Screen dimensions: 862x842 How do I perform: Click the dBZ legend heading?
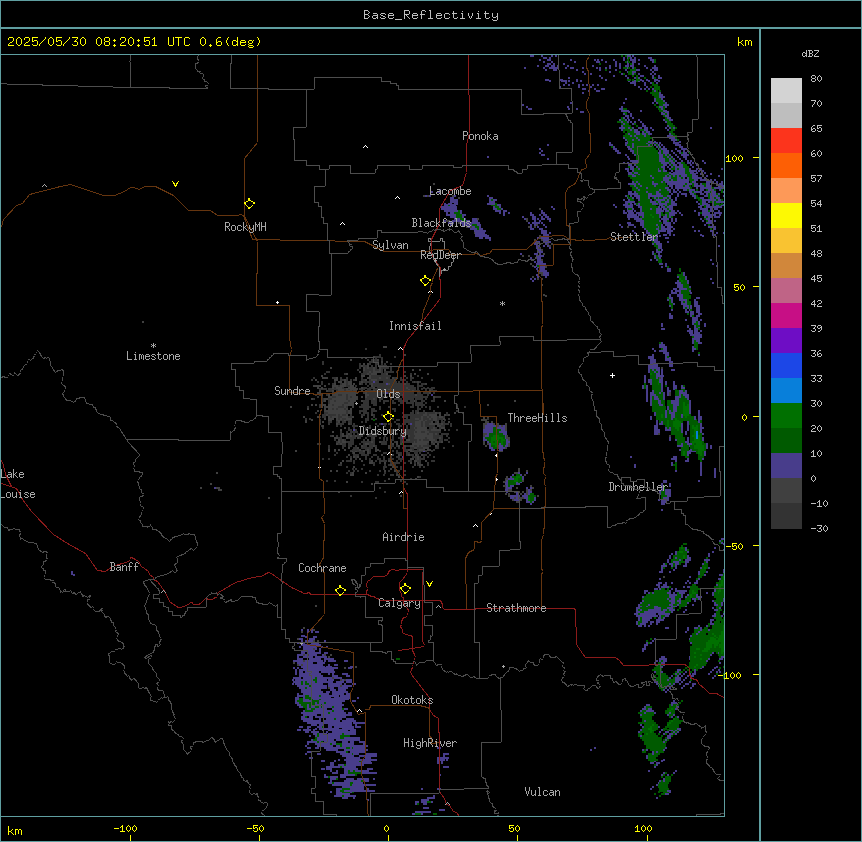pyautogui.click(x=810, y=53)
